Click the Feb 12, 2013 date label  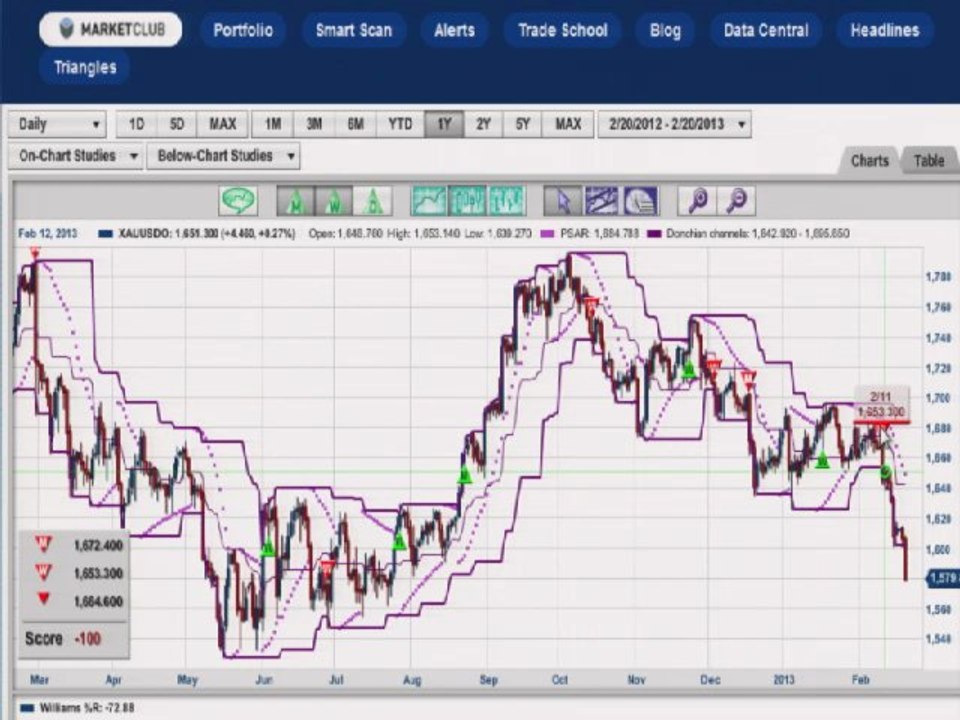click(48, 234)
